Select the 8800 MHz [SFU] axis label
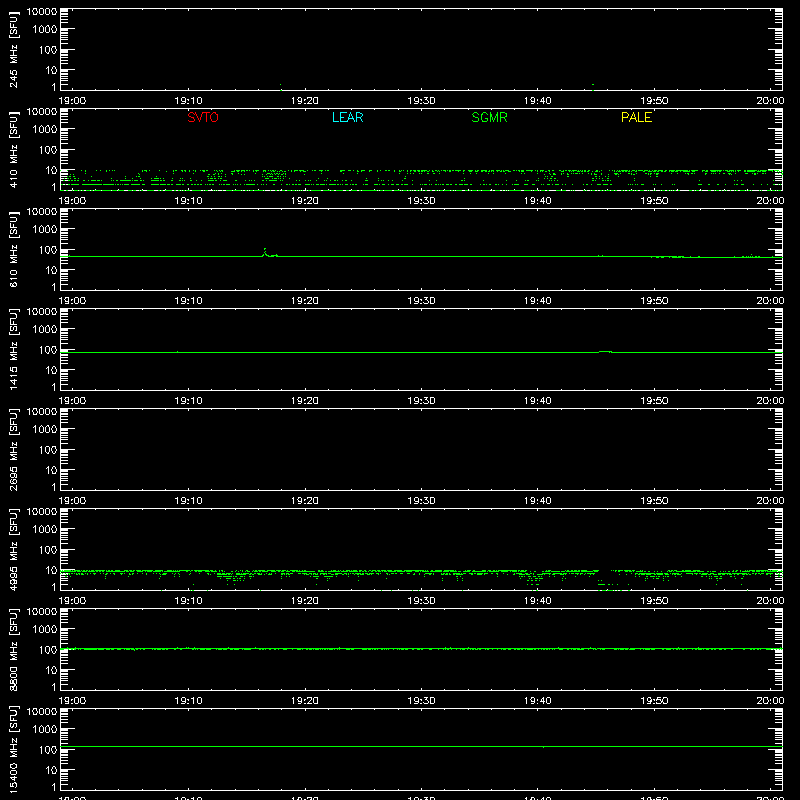 [13, 649]
